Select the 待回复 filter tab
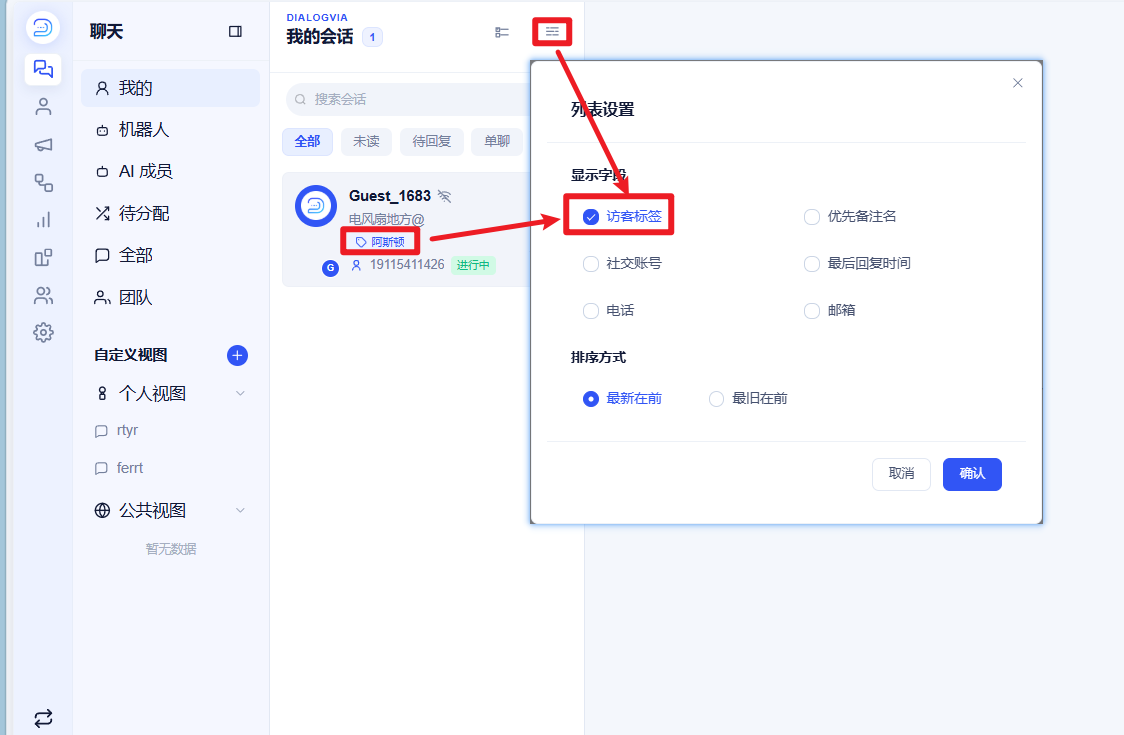 coord(432,141)
